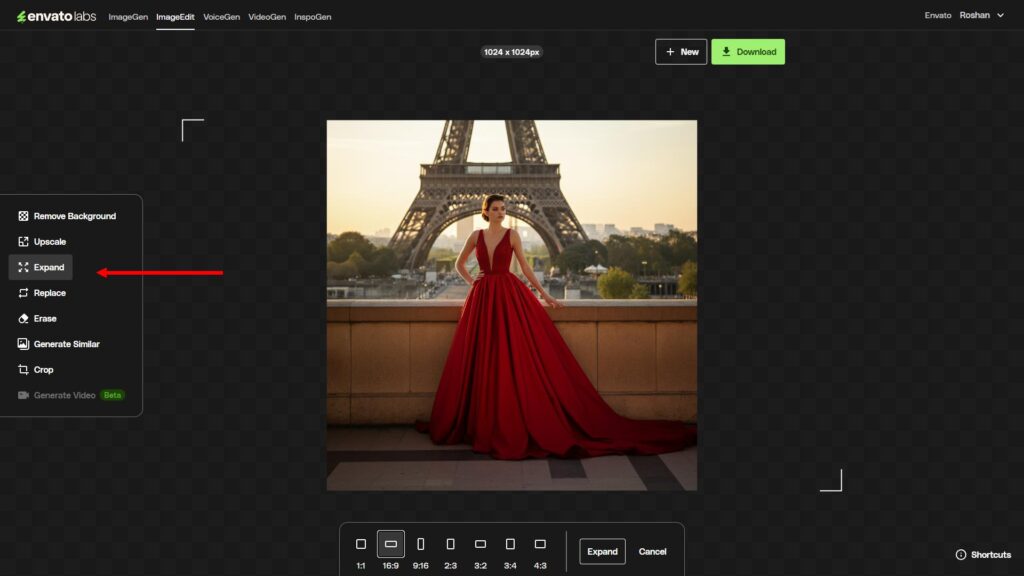This screenshot has height=576, width=1024.
Task: Select the 3:2 aspect ratio
Action: [480, 543]
